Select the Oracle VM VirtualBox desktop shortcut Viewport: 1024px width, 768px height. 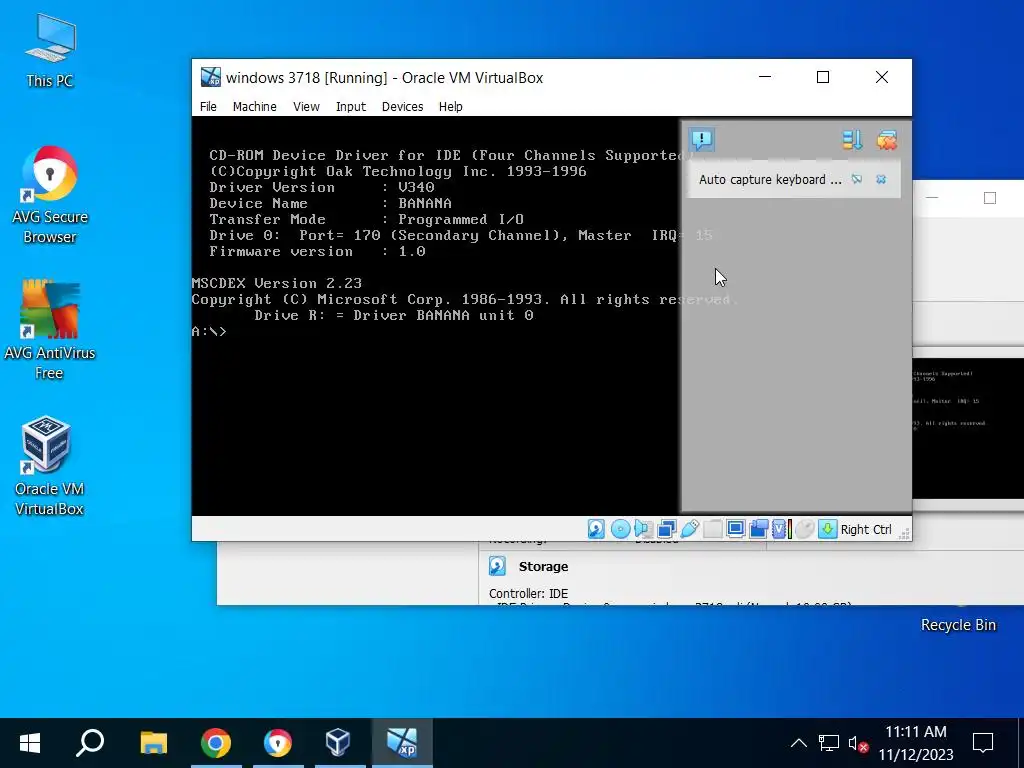click(x=50, y=466)
